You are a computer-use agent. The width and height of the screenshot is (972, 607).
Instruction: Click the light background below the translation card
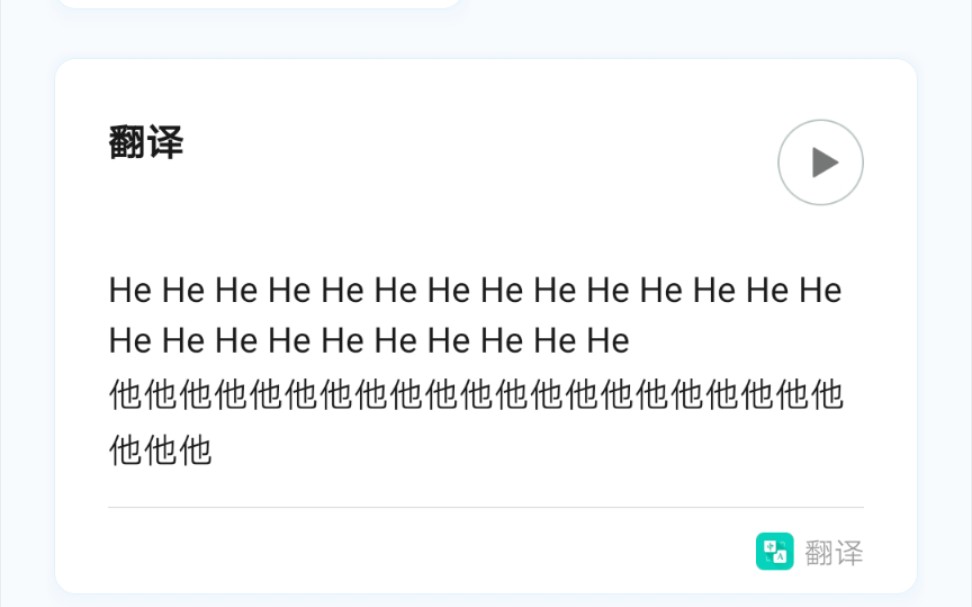(x=485, y=600)
